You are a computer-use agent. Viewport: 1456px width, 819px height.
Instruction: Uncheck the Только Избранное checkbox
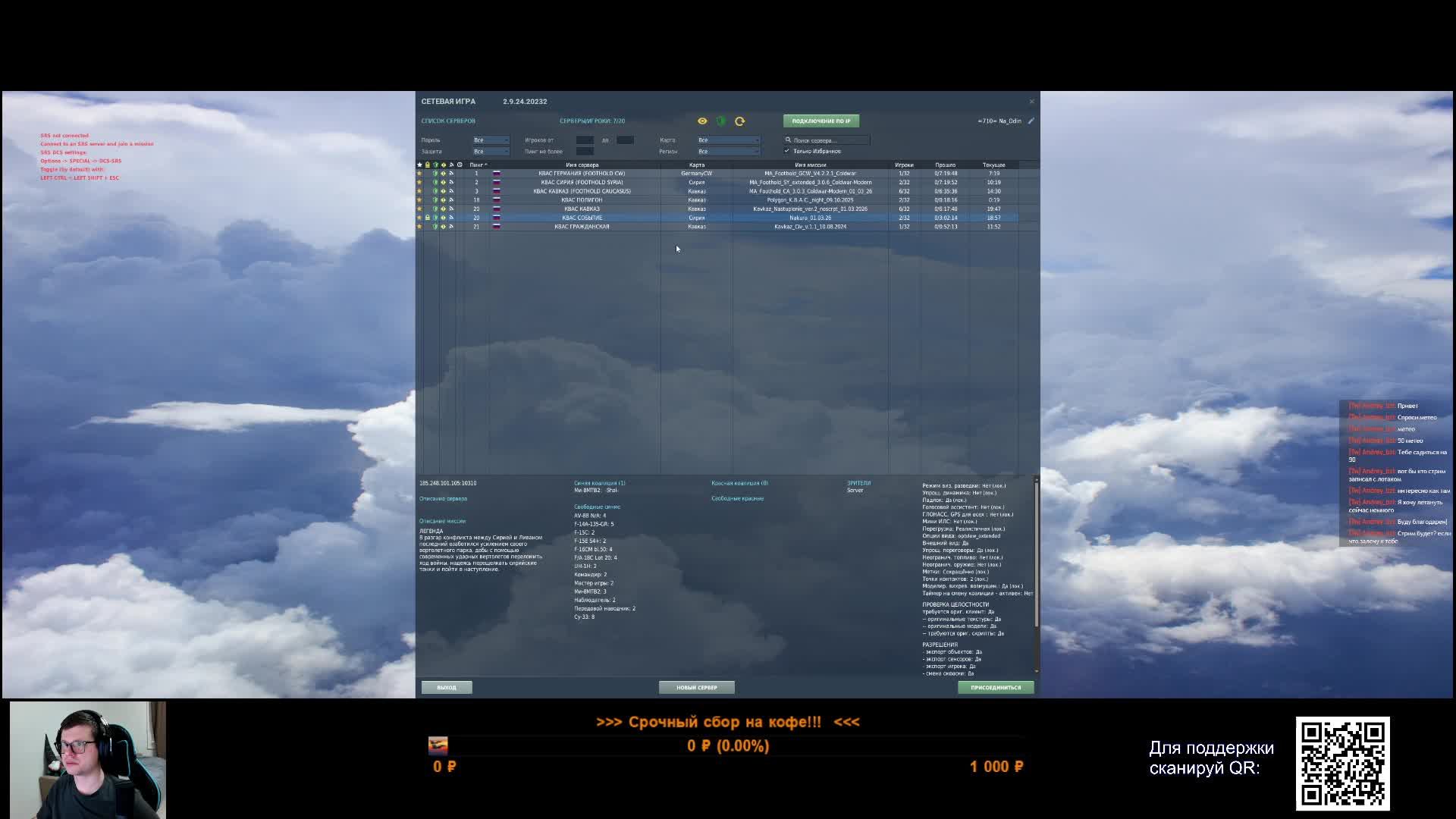click(x=787, y=151)
